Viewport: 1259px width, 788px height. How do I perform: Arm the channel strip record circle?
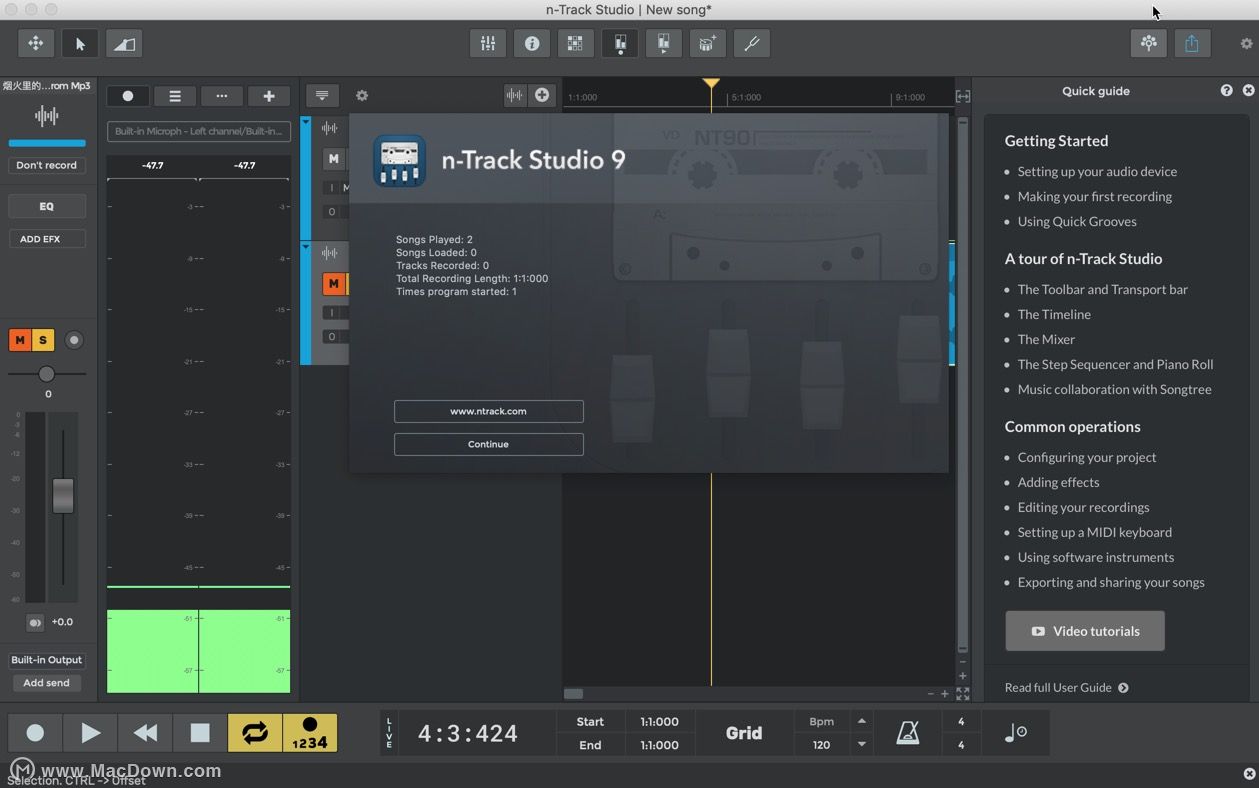coord(74,340)
